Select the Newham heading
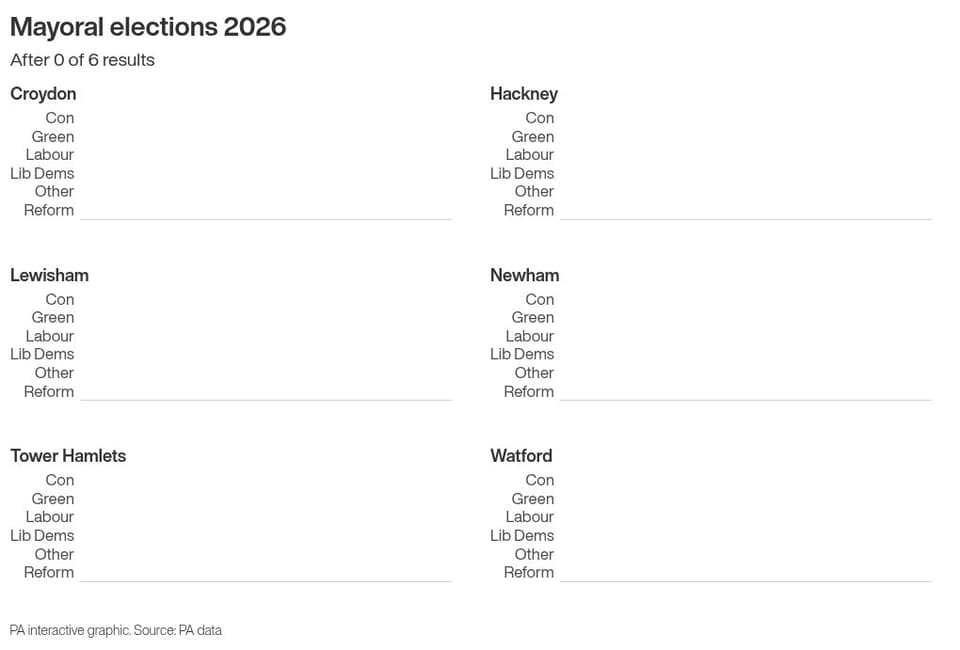 pos(525,275)
